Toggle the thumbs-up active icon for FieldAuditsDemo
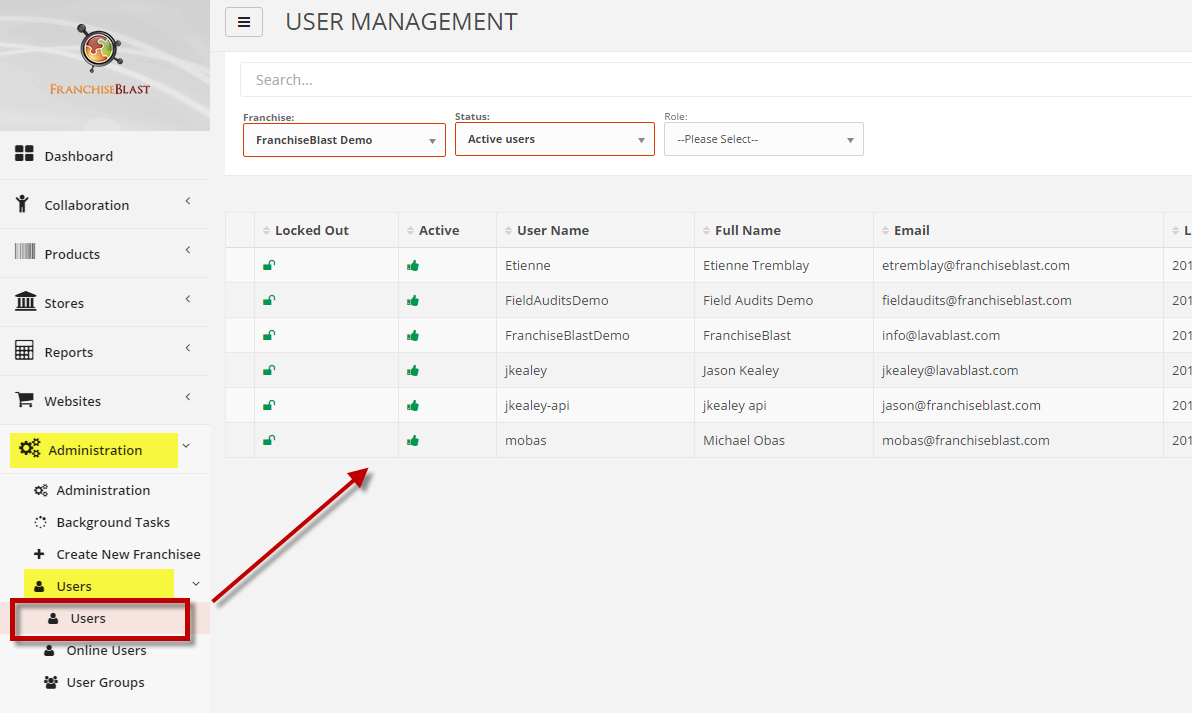1192x713 pixels. (413, 300)
